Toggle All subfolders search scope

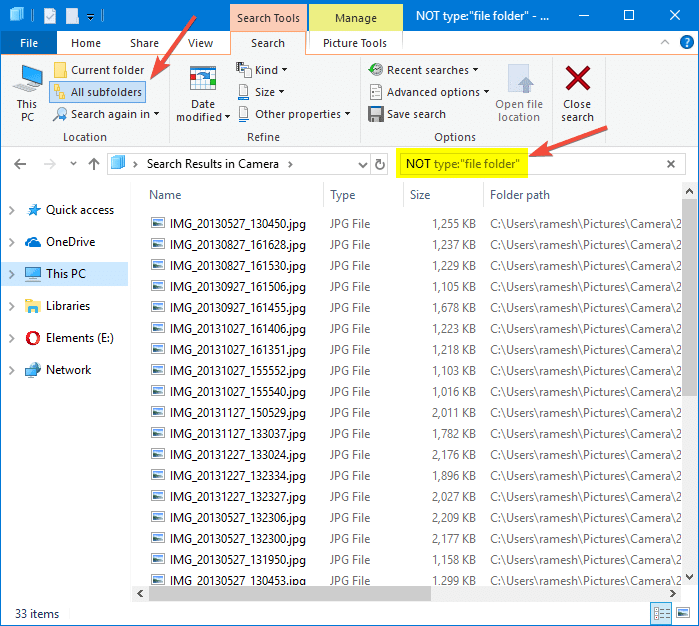(x=97, y=92)
